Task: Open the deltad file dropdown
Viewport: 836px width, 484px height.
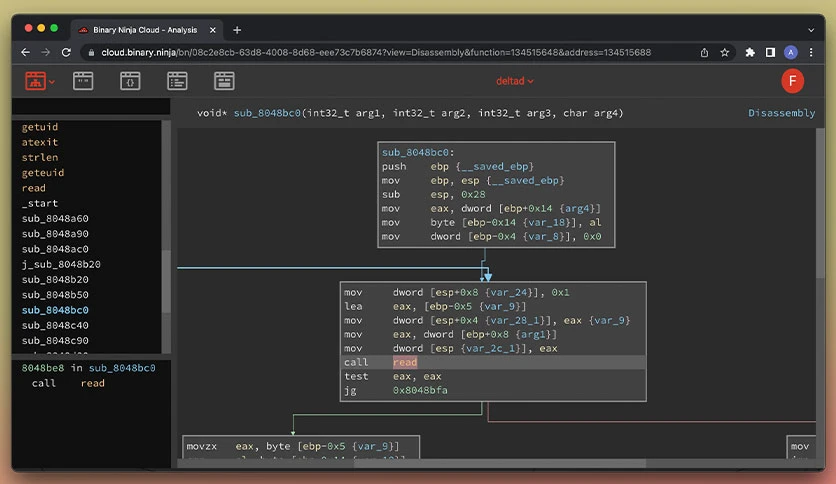Action: (x=515, y=81)
